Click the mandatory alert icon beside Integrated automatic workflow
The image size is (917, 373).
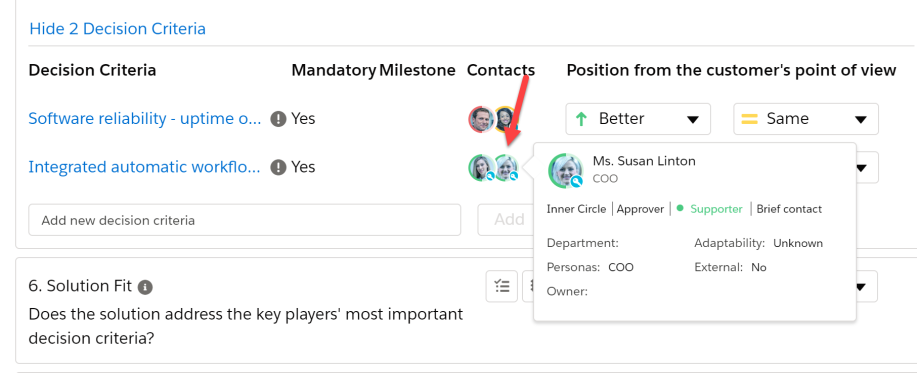pos(278,167)
